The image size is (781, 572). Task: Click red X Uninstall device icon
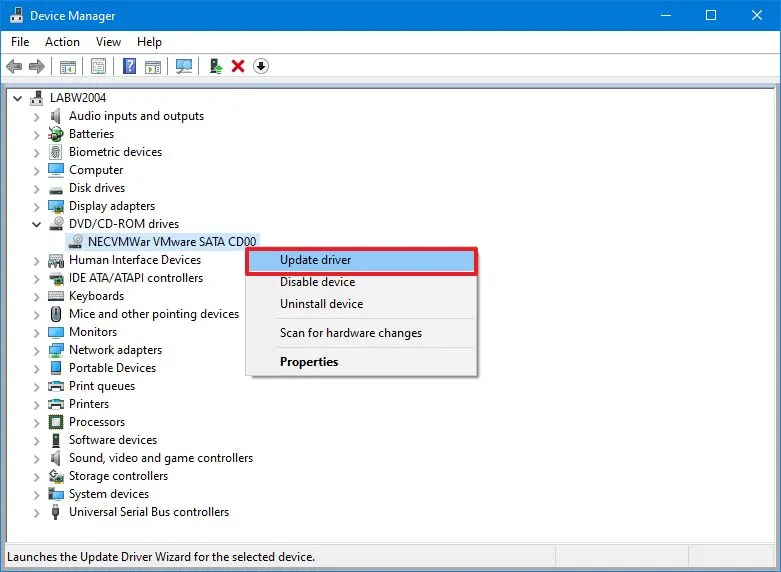coord(238,66)
